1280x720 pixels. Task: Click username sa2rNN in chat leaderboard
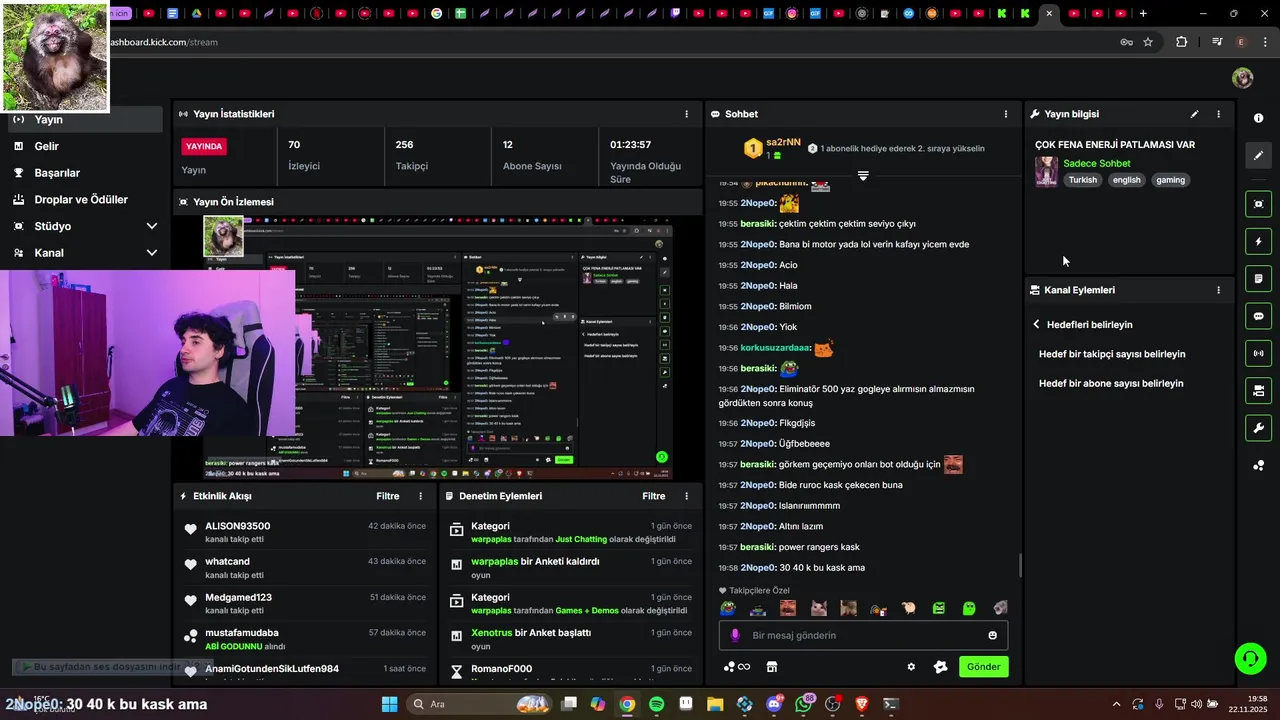(x=783, y=142)
